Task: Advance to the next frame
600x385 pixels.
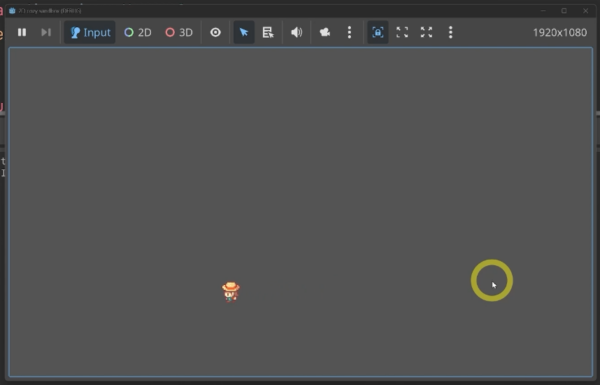Action: pyautogui.click(x=46, y=33)
